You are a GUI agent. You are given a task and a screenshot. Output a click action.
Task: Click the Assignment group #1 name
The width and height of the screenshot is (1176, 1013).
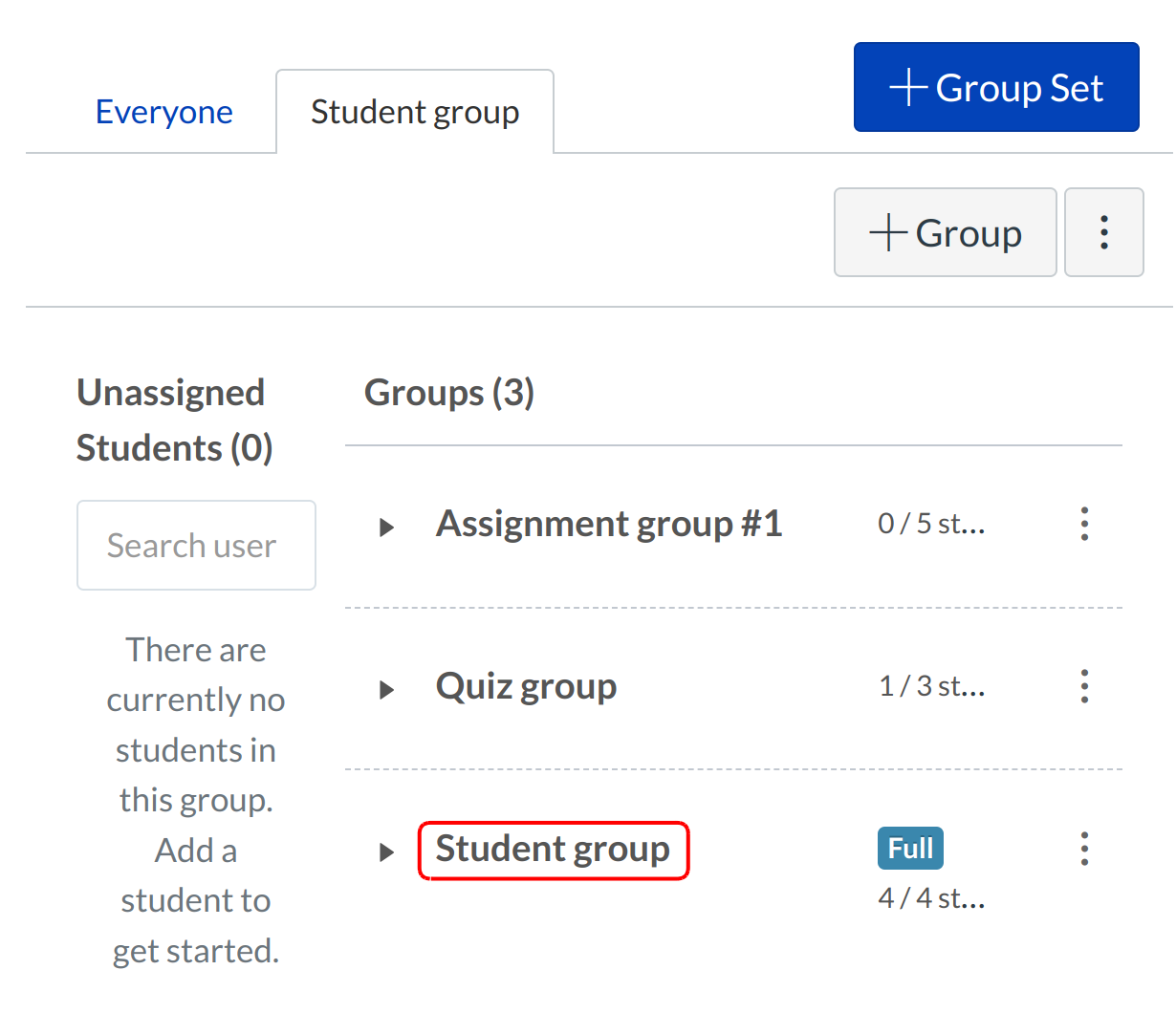(x=609, y=524)
